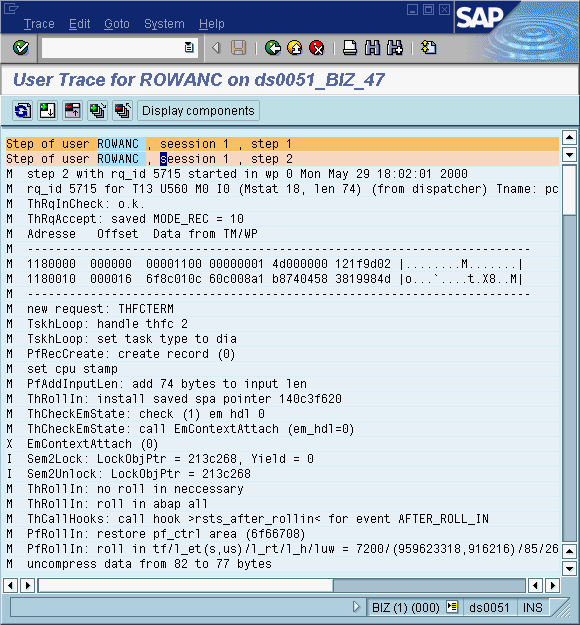Open the Help menu
This screenshot has width=580, height=625.
(x=212, y=24)
